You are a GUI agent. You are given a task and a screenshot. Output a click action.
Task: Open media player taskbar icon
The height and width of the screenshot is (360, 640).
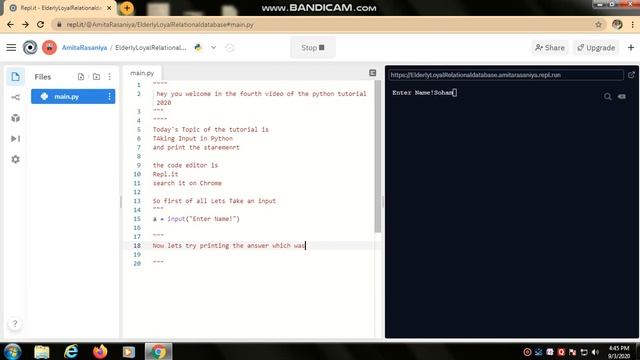(129, 352)
